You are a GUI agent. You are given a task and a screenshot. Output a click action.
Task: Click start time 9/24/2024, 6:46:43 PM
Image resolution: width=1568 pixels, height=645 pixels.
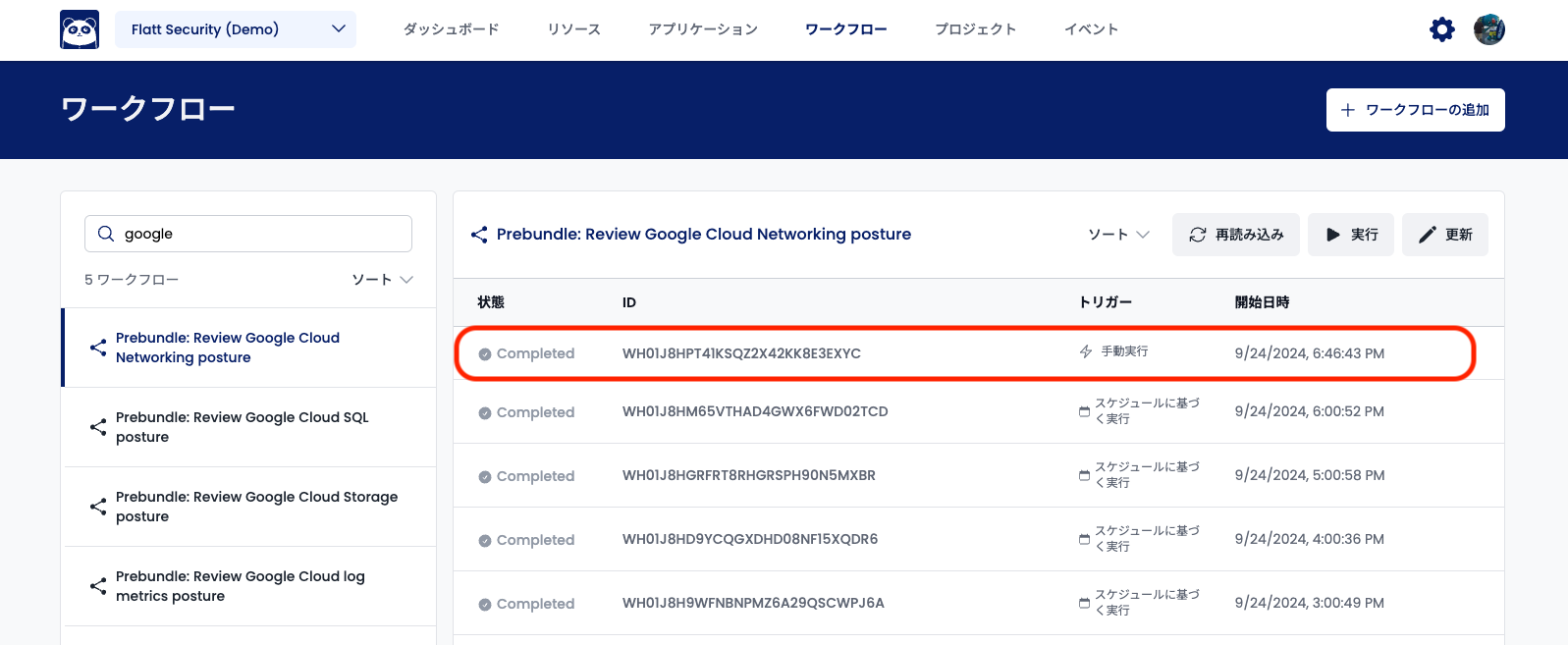coord(1310,353)
